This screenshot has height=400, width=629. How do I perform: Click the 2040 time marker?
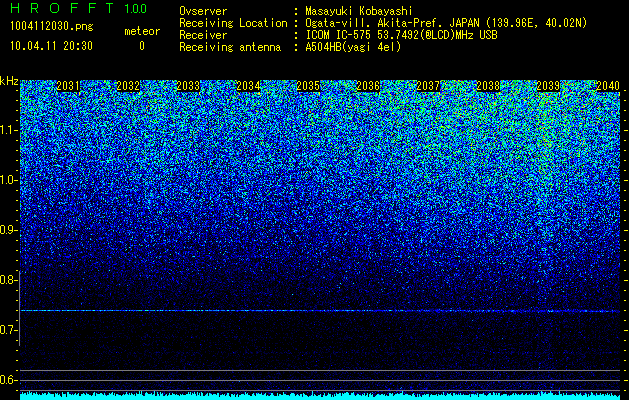click(x=608, y=86)
